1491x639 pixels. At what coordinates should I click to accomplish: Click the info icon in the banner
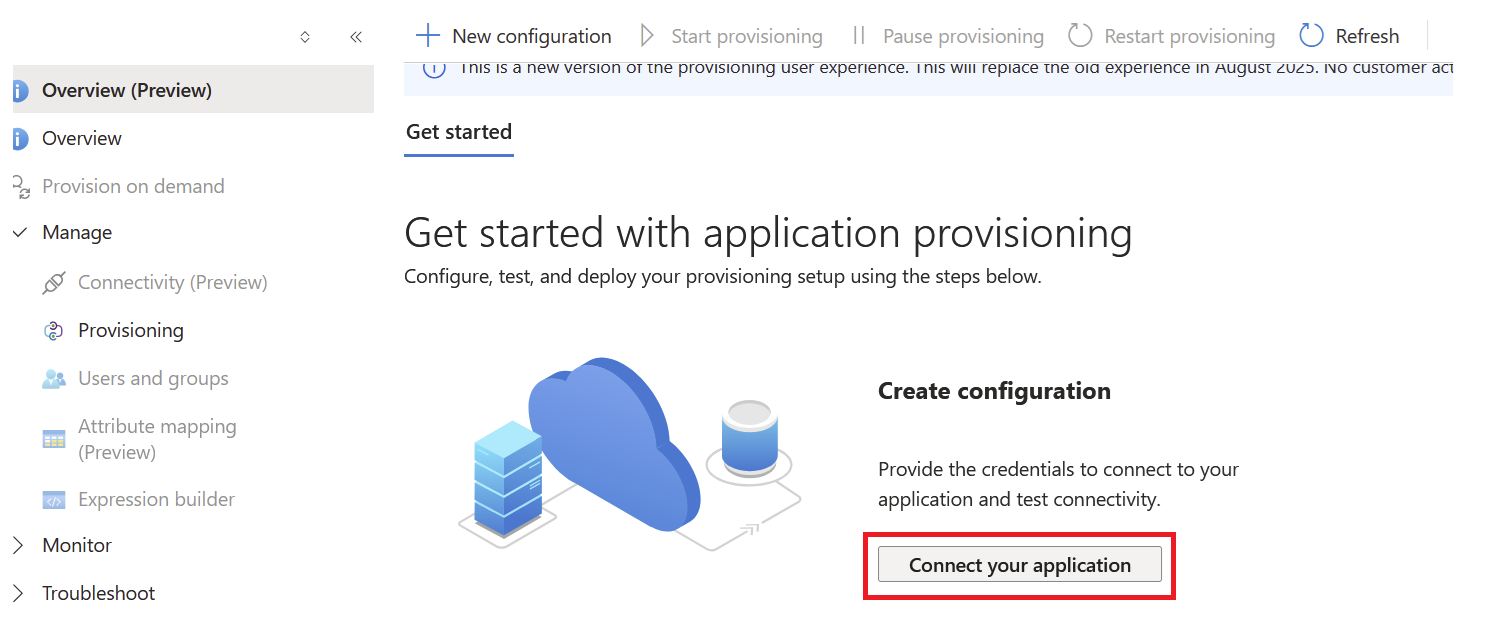pos(433,68)
